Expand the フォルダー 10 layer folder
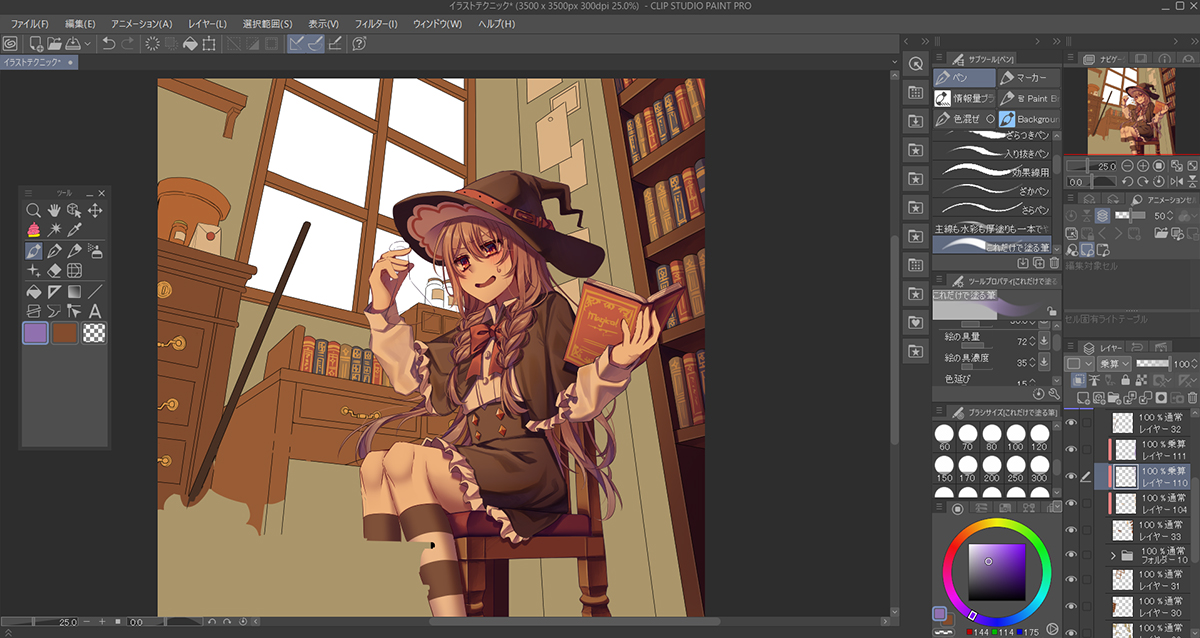The image size is (1200, 638). pyautogui.click(x=1114, y=555)
